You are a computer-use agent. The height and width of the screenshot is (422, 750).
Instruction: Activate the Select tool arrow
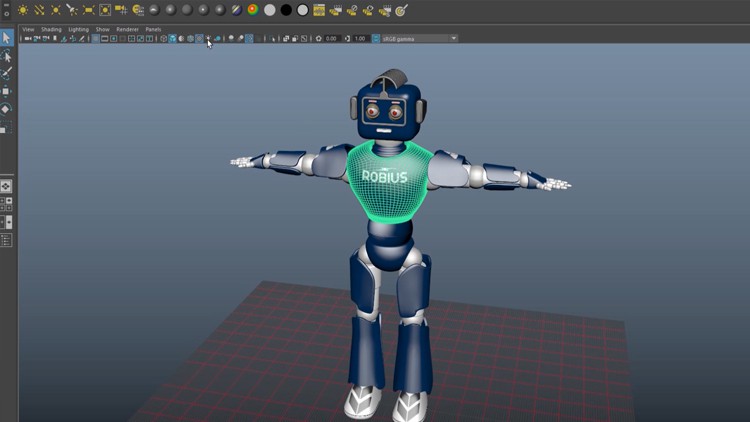(x=7, y=37)
